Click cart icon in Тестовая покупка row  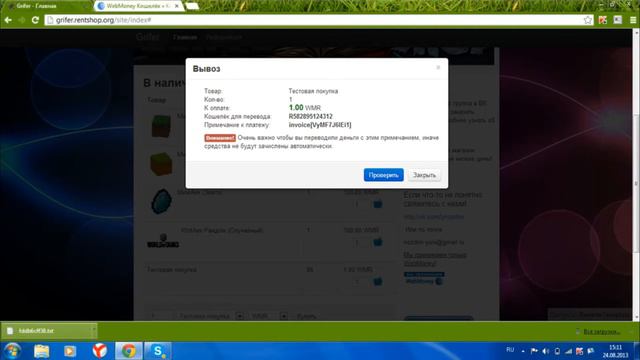click(378, 281)
